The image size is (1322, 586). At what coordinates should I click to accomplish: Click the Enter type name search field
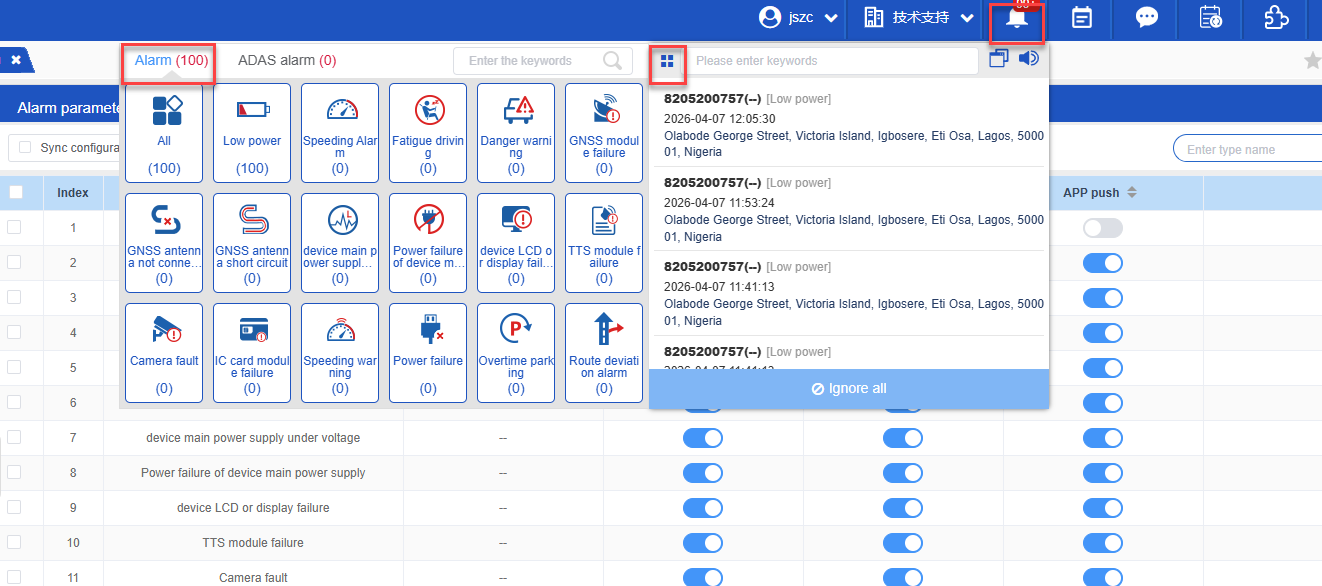(x=1245, y=150)
